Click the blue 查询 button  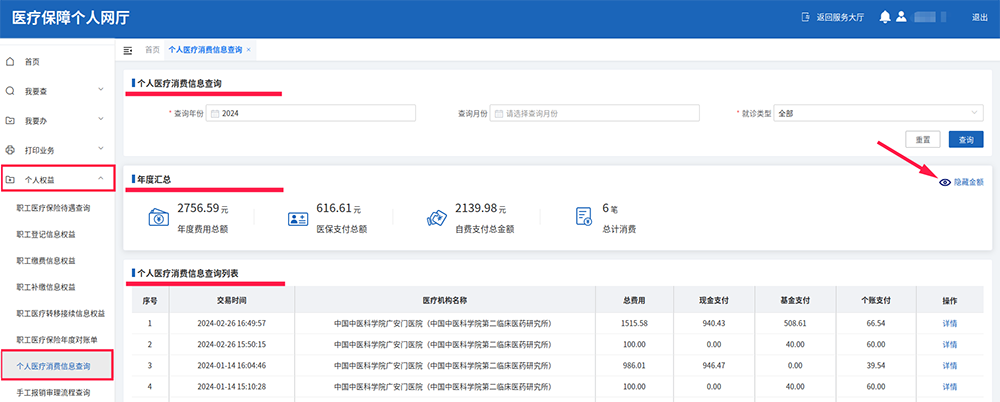click(966, 140)
